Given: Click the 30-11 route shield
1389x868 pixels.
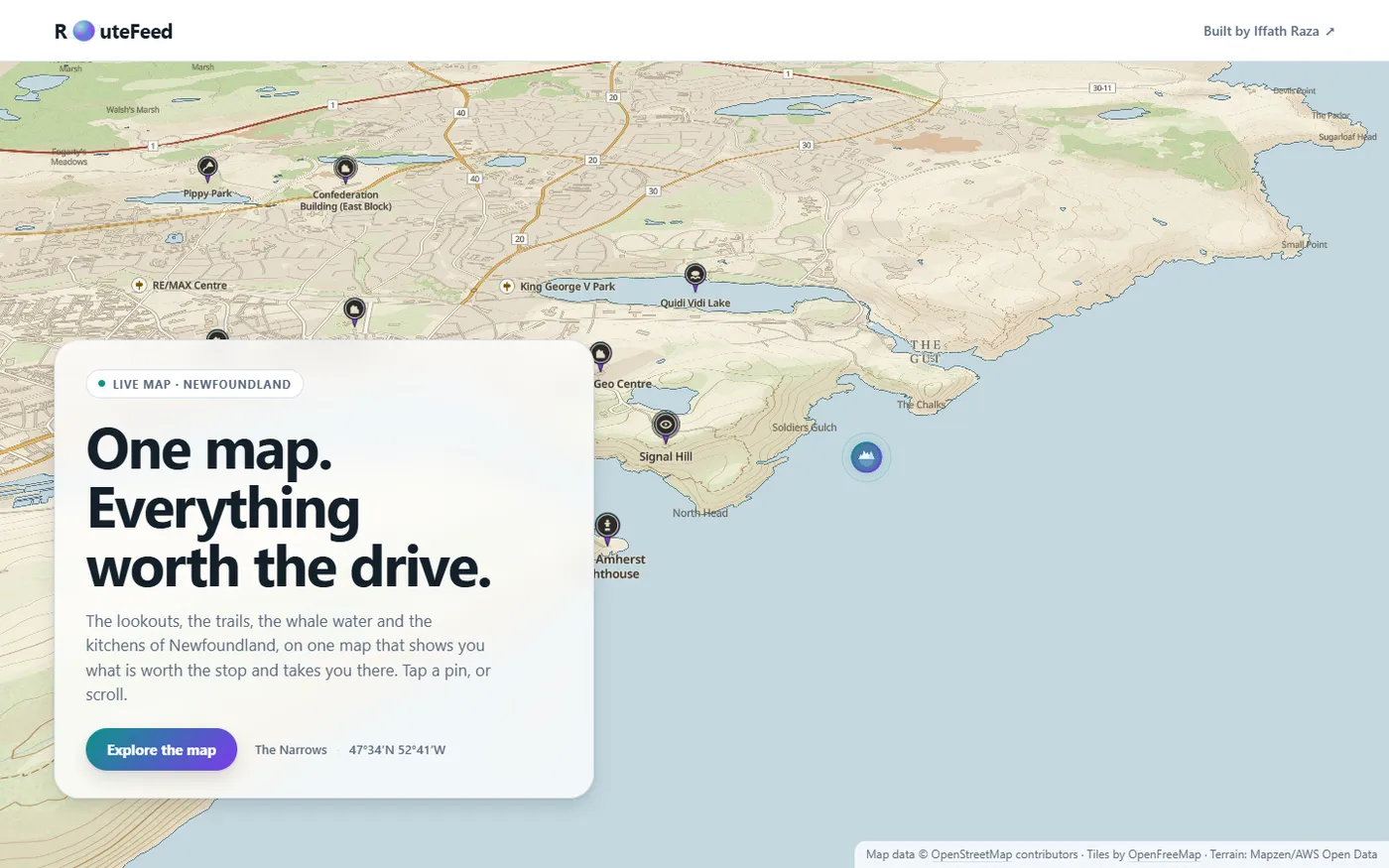Looking at the screenshot, I should coord(1102,88).
